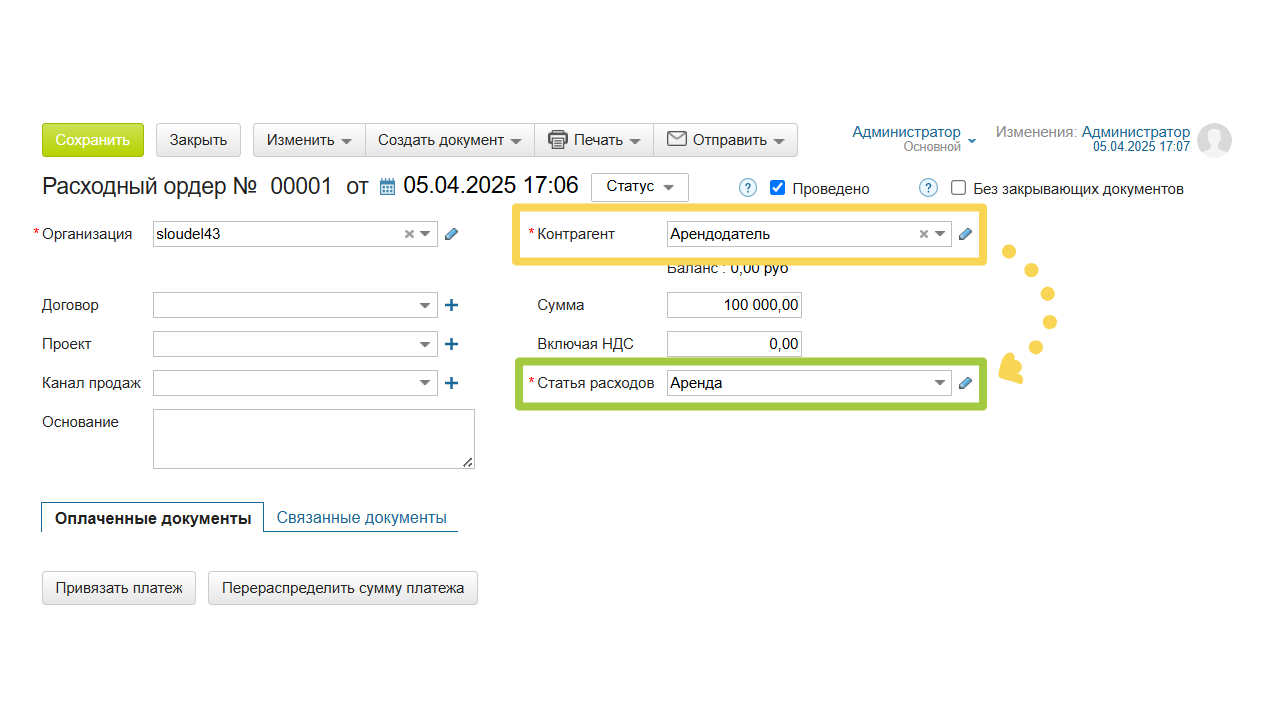
Task: Switch to the Связанные документы tab
Action: pyautogui.click(x=361, y=517)
